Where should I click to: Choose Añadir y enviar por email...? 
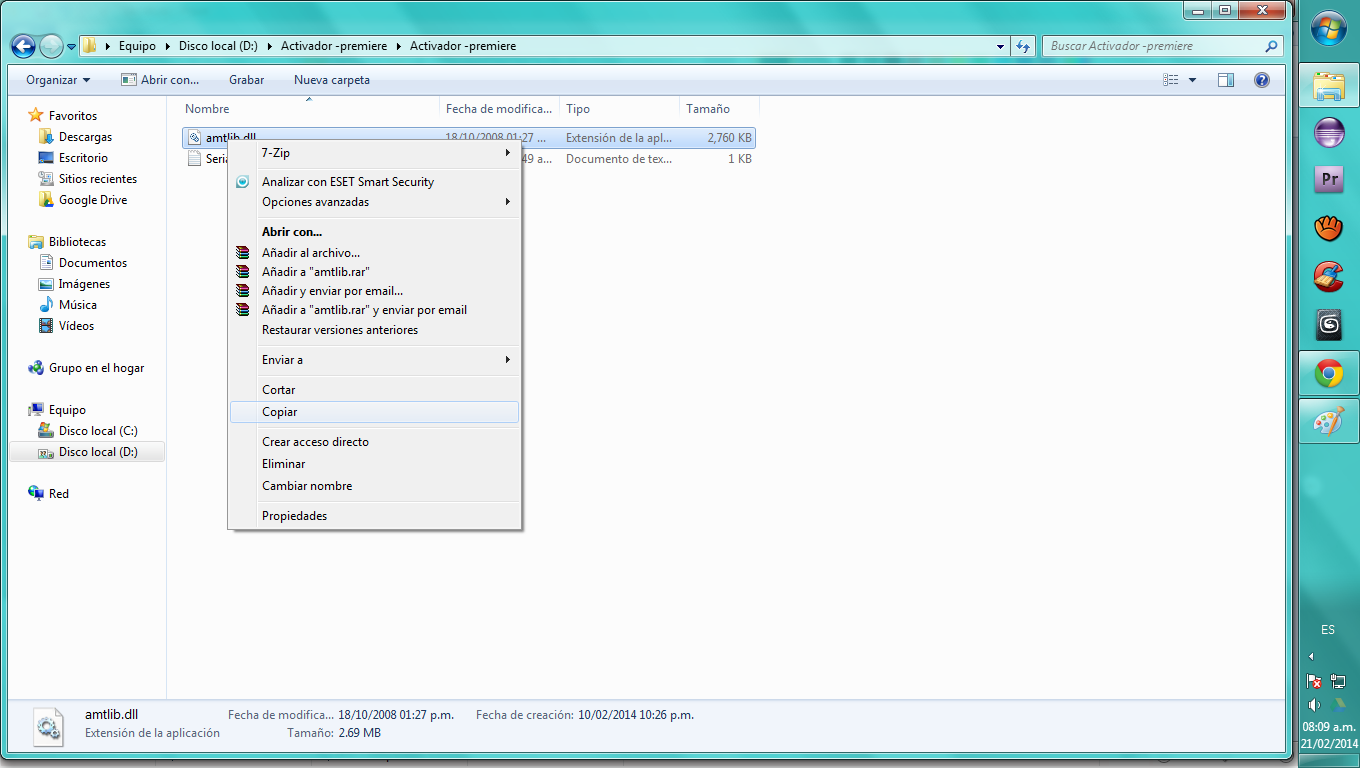click(375, 291)
